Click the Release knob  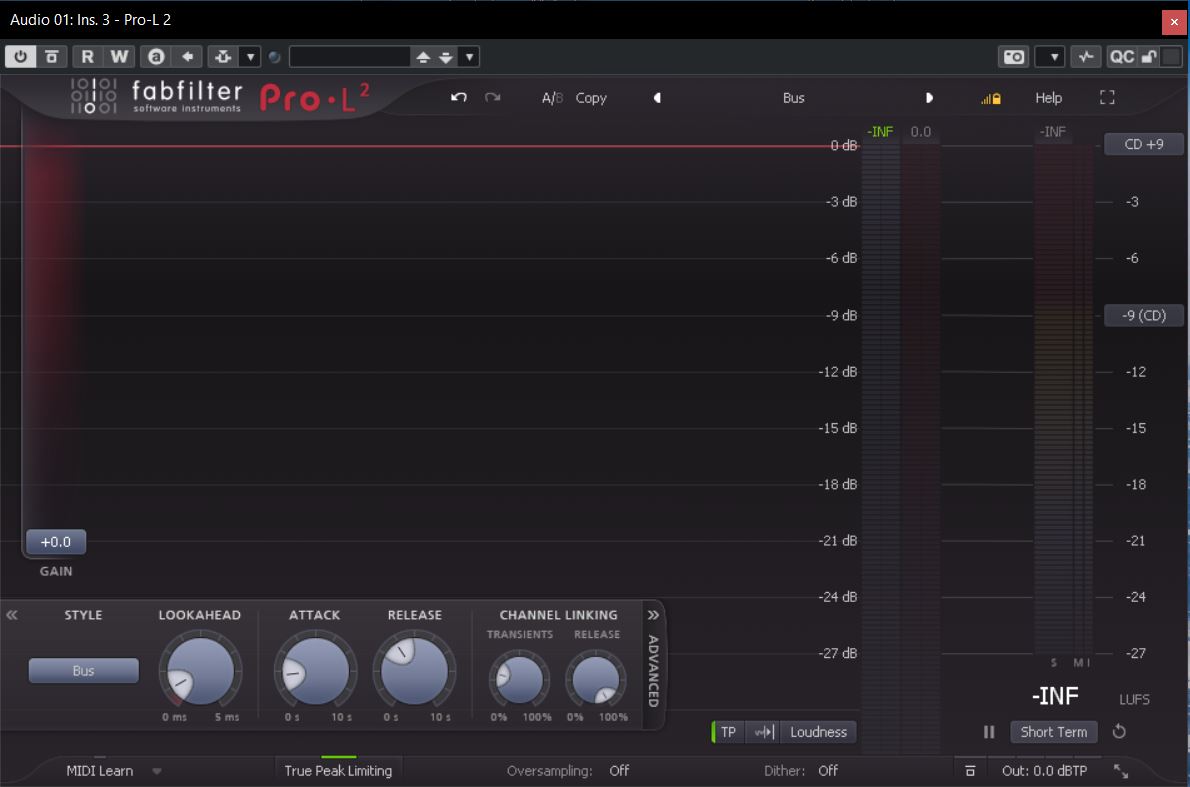point(414,672)
